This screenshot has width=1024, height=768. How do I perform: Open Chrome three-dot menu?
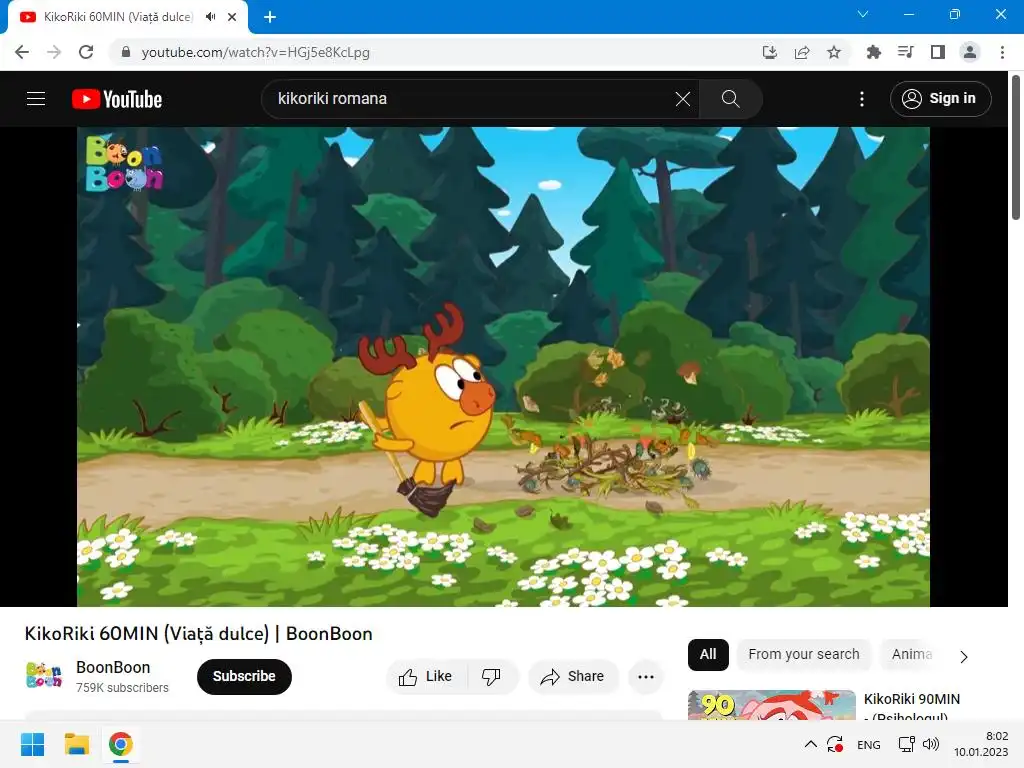1002,52
